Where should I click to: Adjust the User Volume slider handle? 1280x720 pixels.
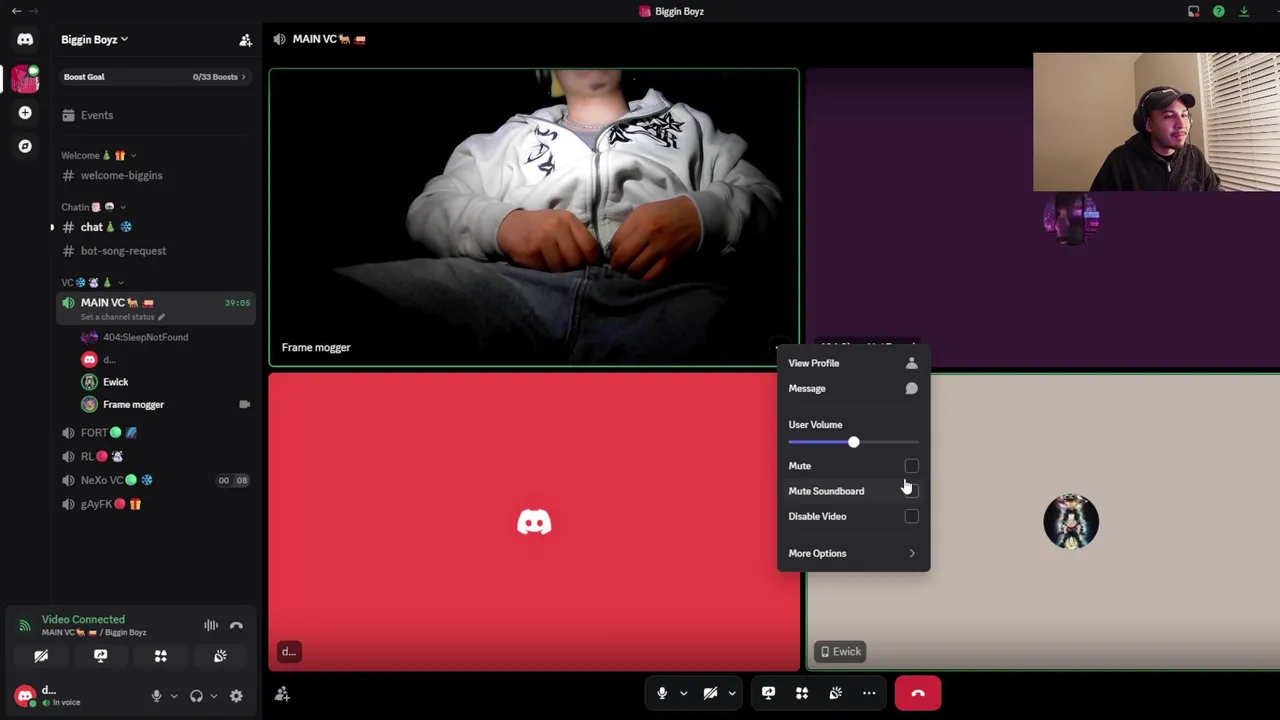(x=853, y=442)
